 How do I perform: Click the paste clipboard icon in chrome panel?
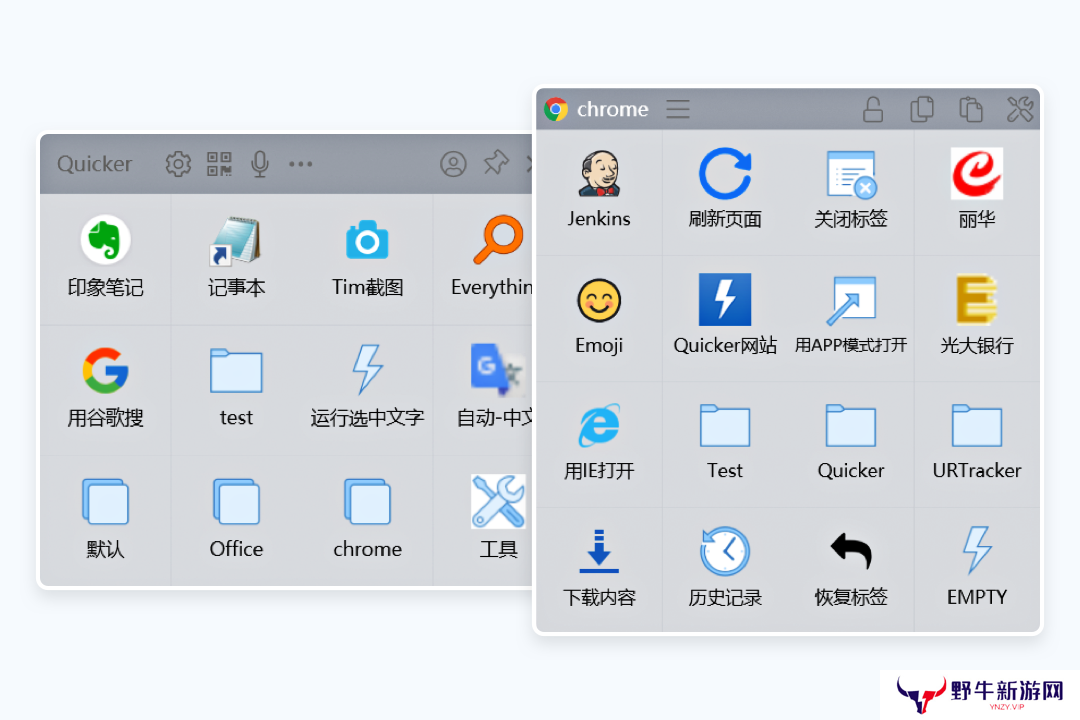(x=970, y=109)
